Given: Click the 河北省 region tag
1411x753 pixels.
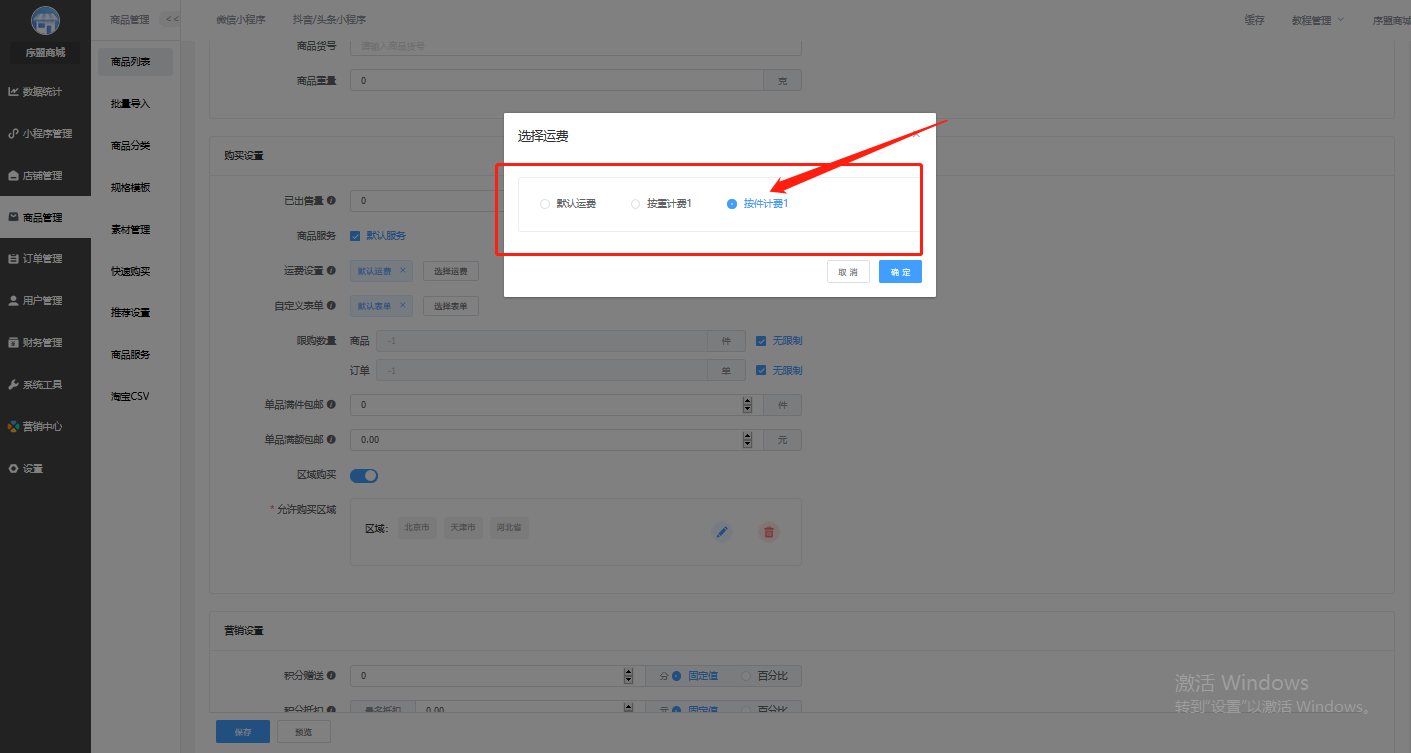Looking at the screenshot, I should pos(510,528).
